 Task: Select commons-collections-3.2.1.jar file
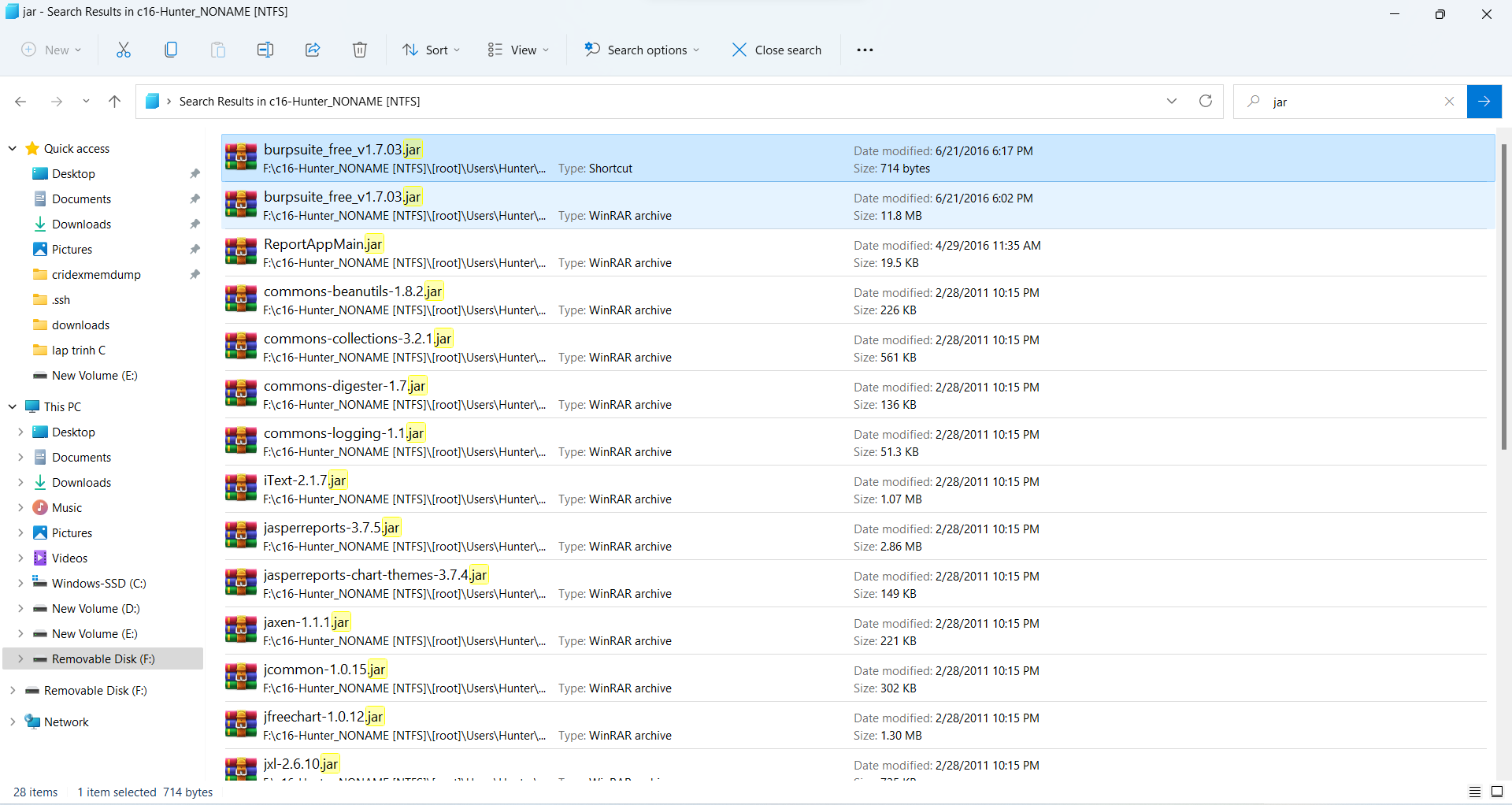pos(858,347)
